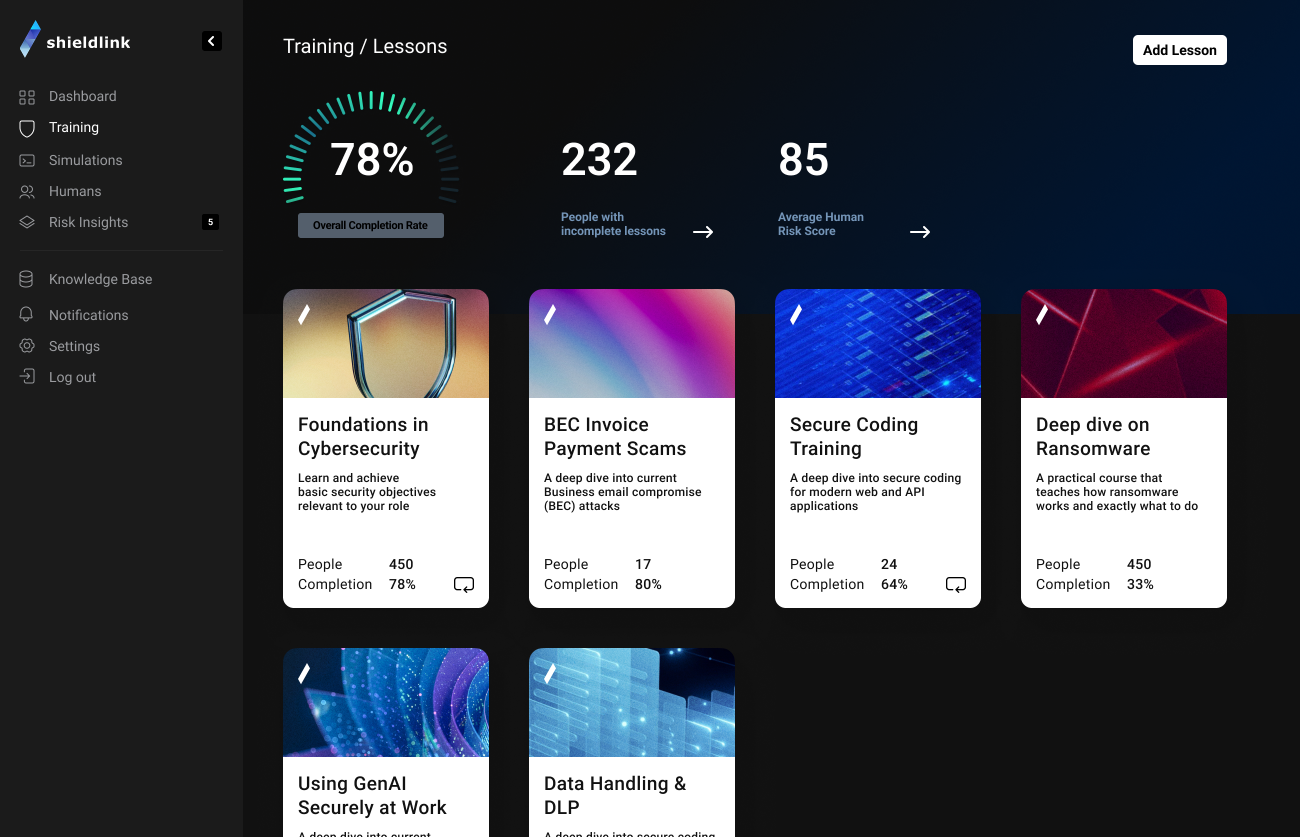
Task: Open the Deep dive on Ransomware thumbnail
Action: (1124, 344)
